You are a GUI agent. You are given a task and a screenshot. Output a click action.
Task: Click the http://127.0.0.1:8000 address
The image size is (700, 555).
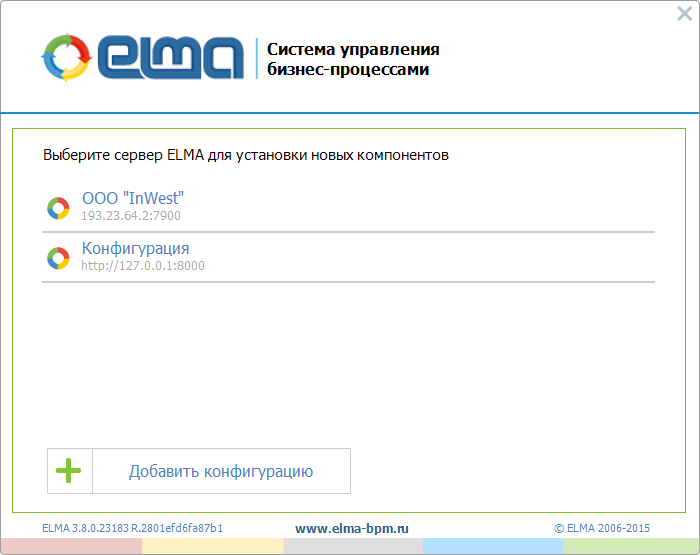click(142, 265)
